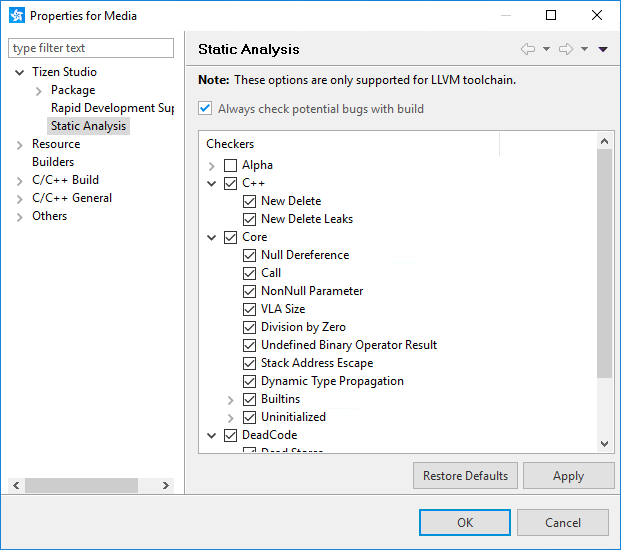Viewport: 621px width, 550px height.
Task: Collapse the Core checker group
Action: coord(212,237)
